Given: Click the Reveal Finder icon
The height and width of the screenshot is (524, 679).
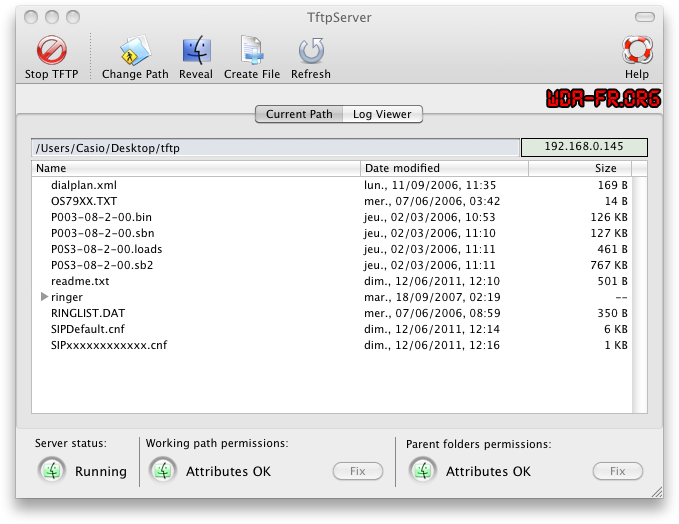Looking at the screenshot, I should (x=196, y=51).
